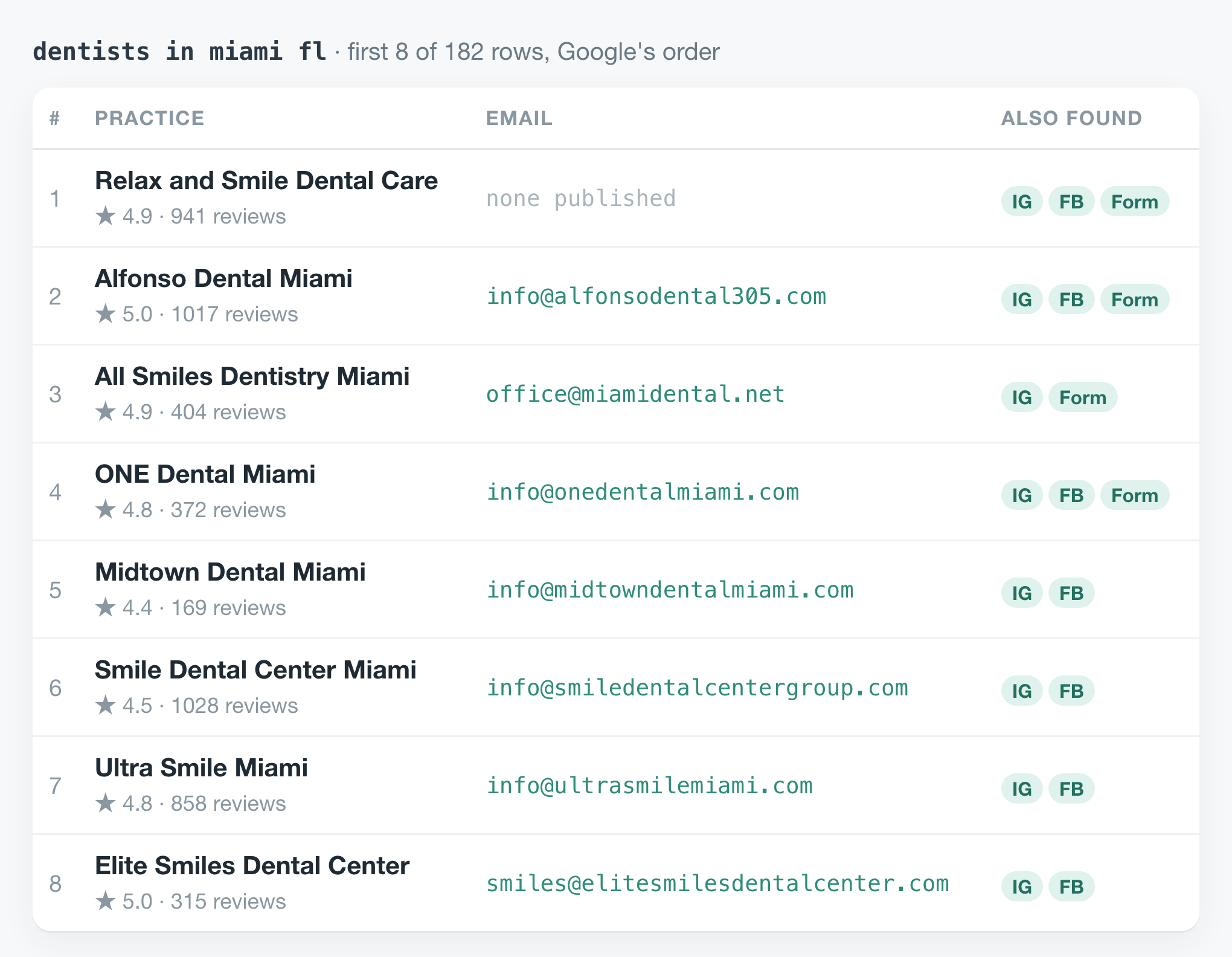Select practice name Ultra Smile Miami
The image size is (1232, 957).
coord(202,768)
